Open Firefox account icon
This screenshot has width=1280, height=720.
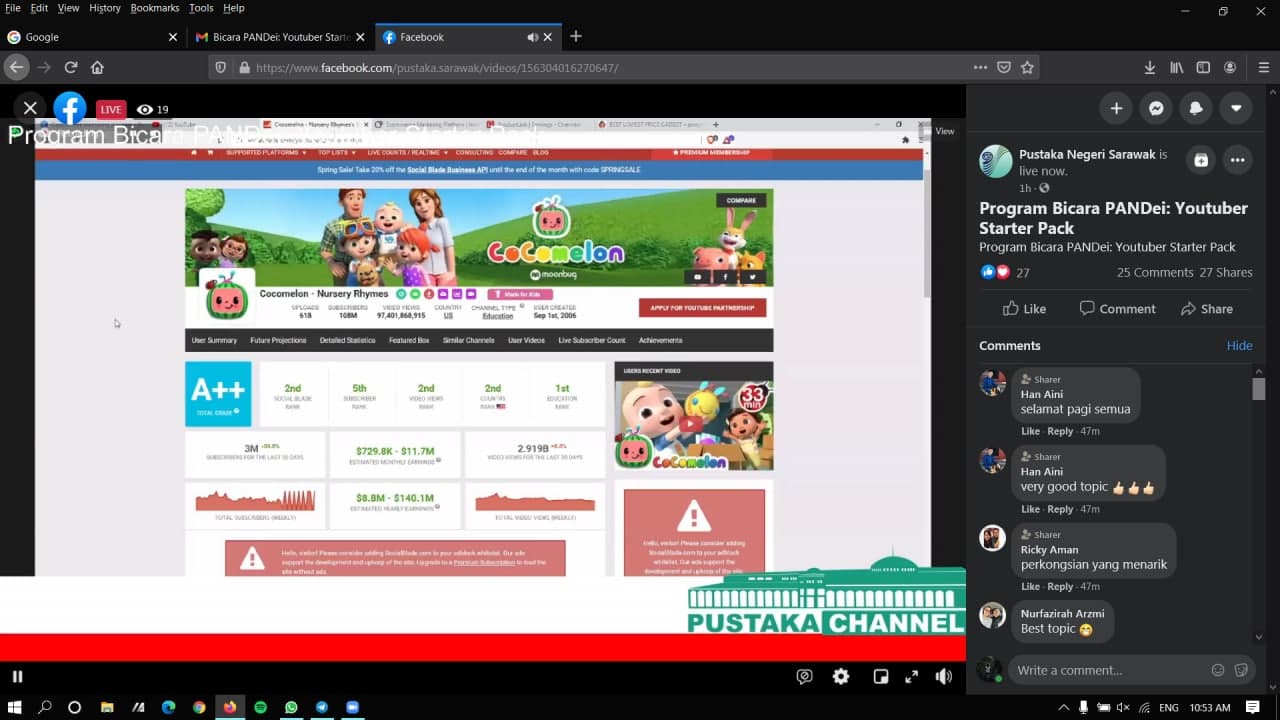(x=1230, y=67)
